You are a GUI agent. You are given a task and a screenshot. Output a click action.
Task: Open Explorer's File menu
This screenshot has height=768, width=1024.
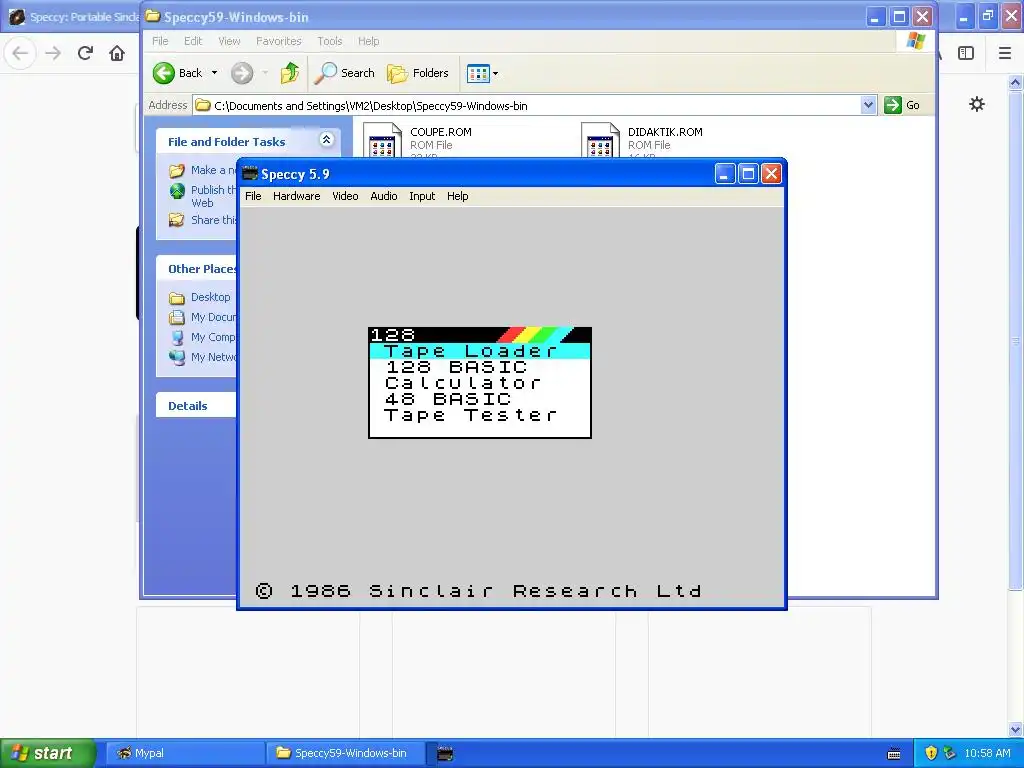160,41
